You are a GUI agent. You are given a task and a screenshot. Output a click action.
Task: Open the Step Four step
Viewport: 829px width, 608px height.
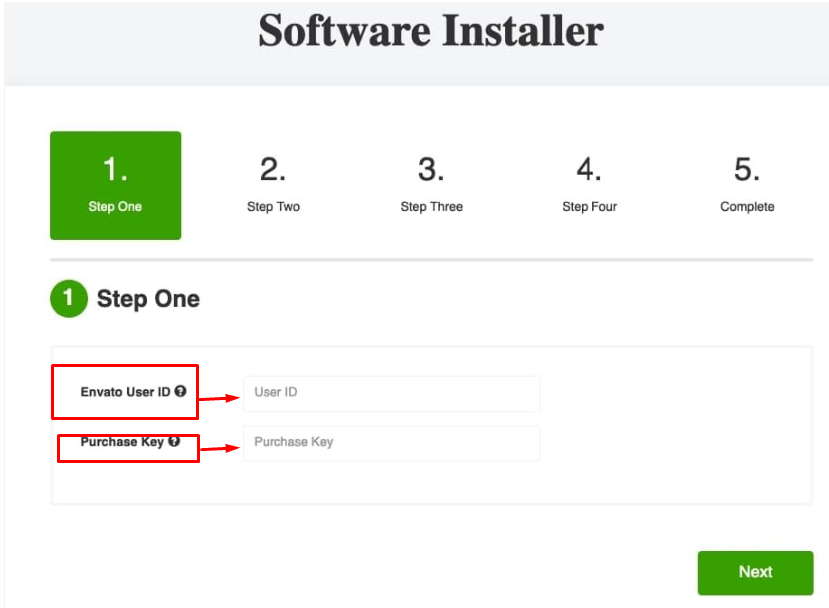point(589,185)
